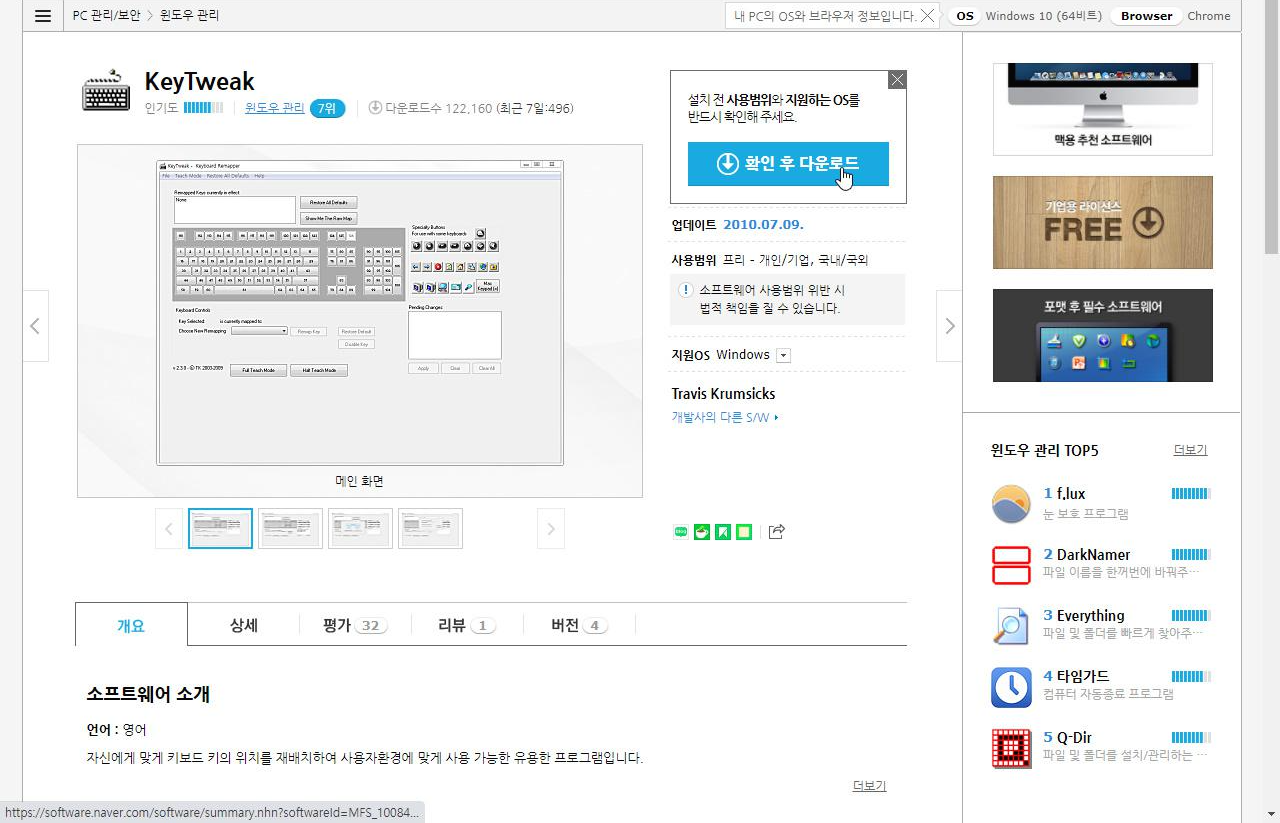Select the second screenshot thumbnail
This screenshot has height=823, width=1280.
[290, 528]
